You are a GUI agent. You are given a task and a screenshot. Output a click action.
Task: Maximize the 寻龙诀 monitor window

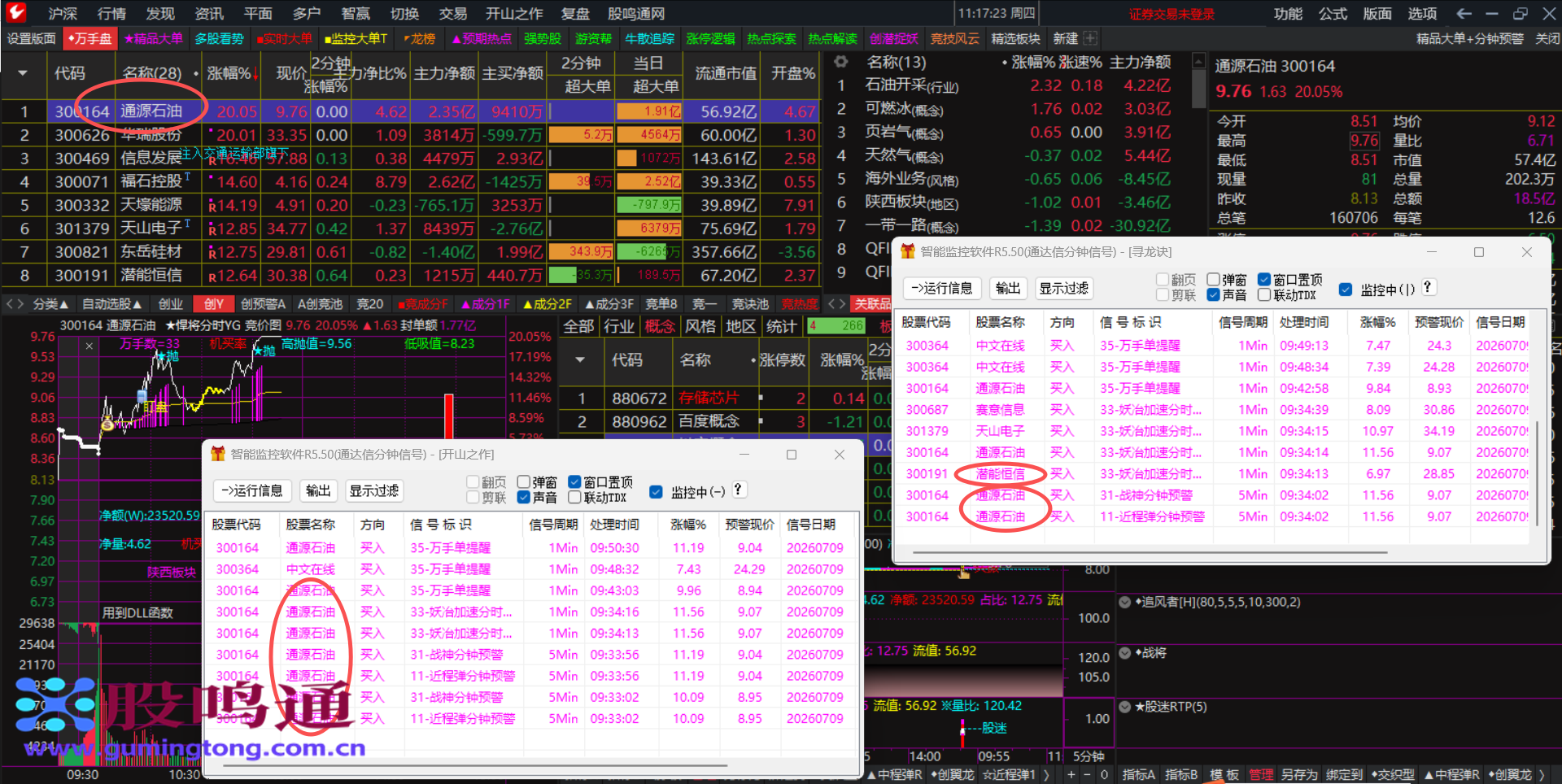1479,252
